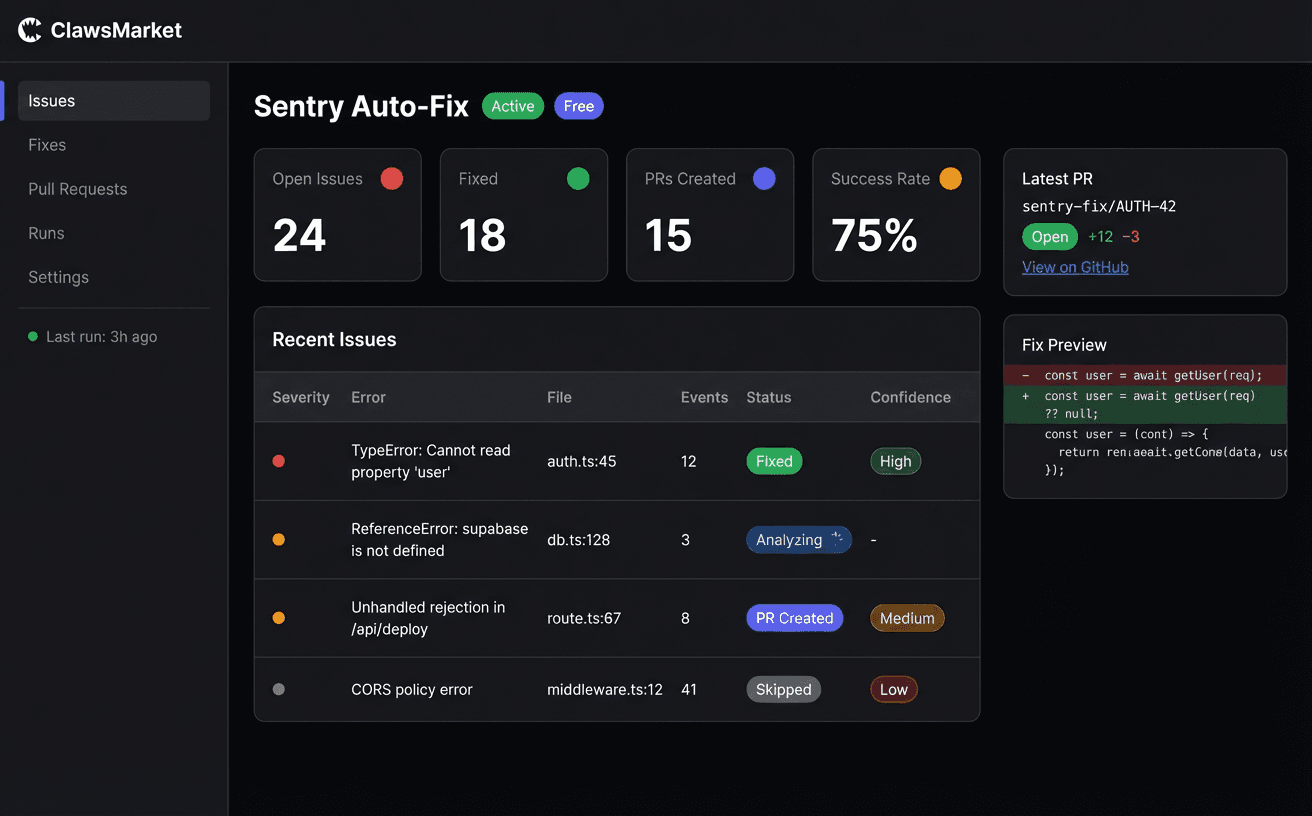Select the gray severity dot for CORS error
The height and width of the screenshot is (816, 1312).
[278, 689]
